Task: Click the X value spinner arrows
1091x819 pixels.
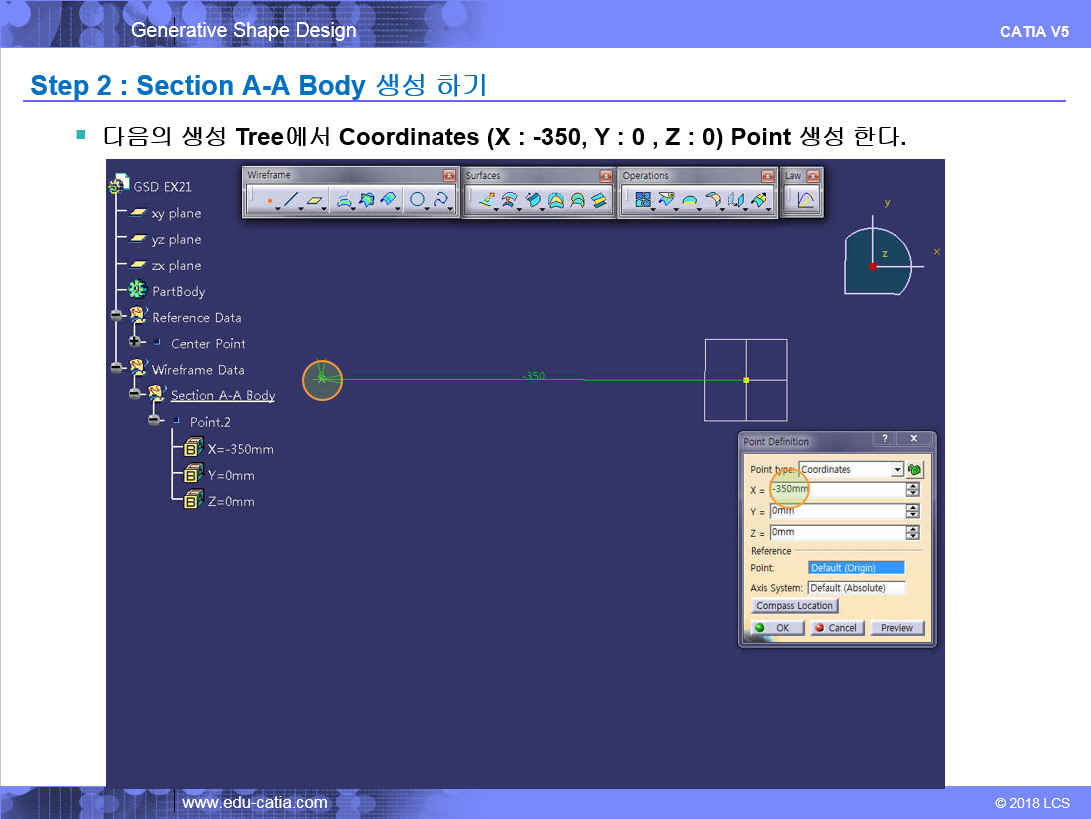Action: [x=912, y=489]
